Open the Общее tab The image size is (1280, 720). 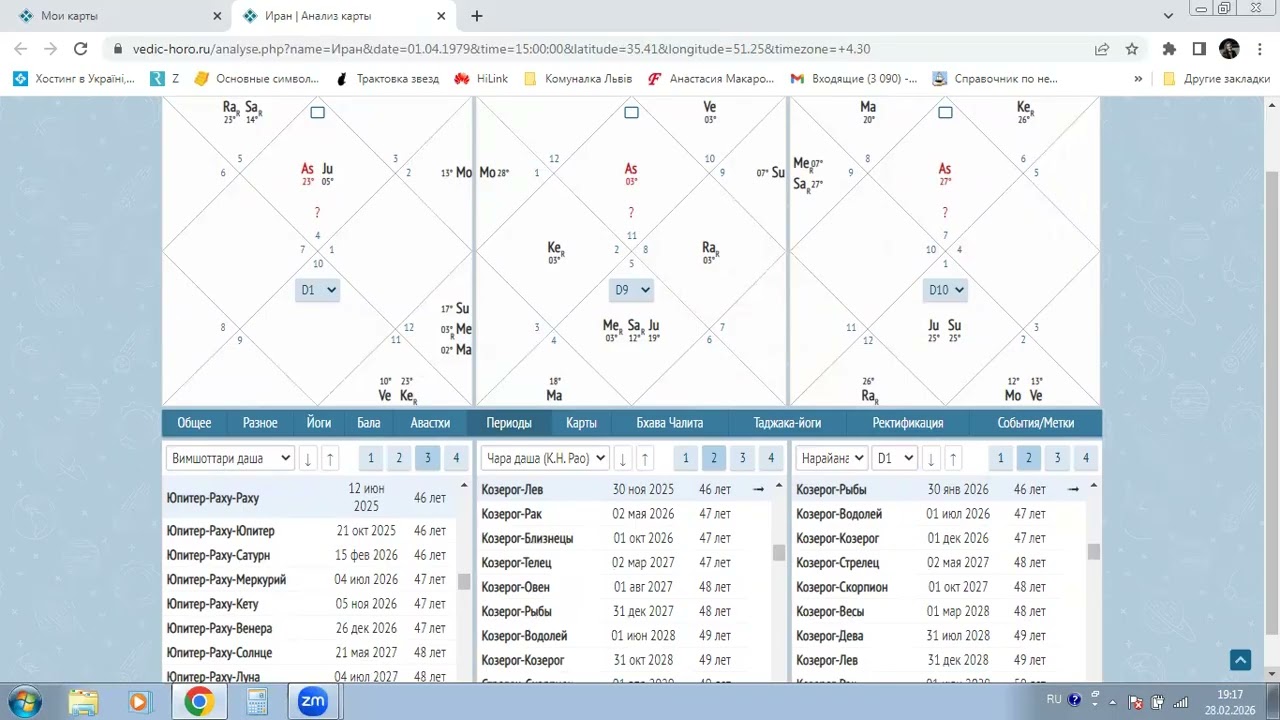[x=194, y=423]
